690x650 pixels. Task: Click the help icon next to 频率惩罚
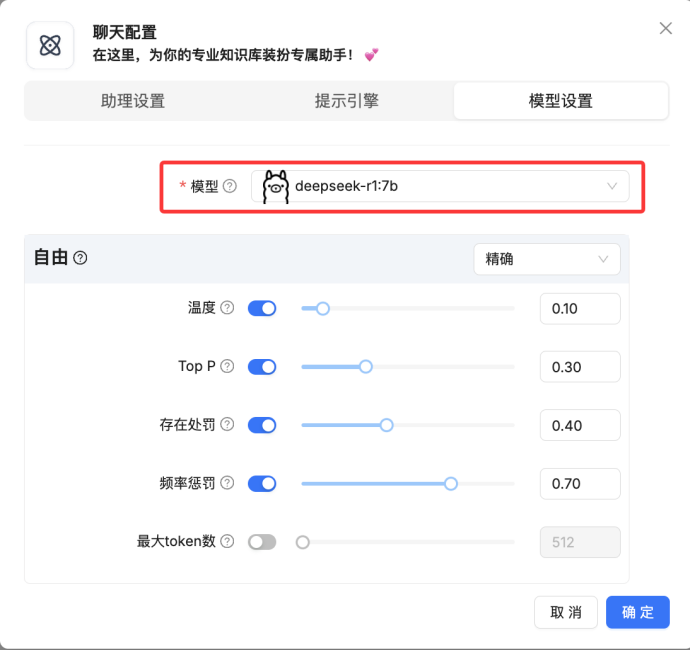point(227,483)
